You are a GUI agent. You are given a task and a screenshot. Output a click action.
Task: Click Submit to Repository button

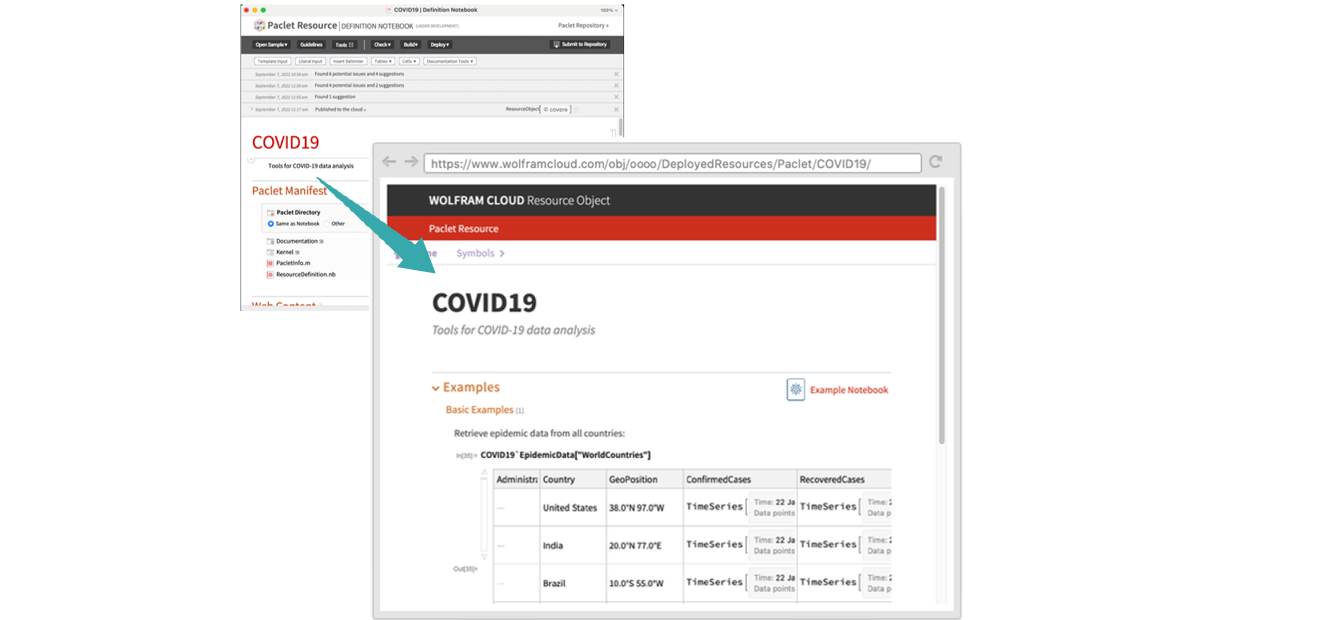(580, 45)
